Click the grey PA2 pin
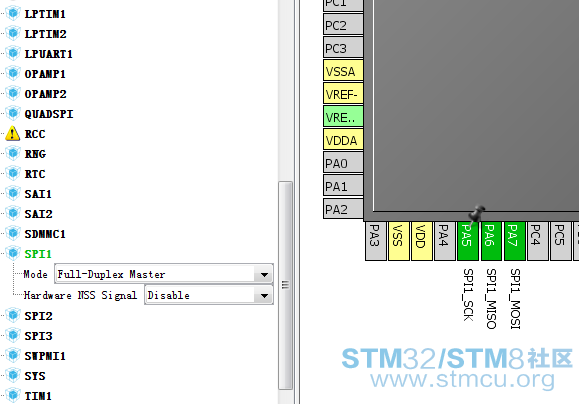This screenshot has width=579, height=404. point(343,209)
